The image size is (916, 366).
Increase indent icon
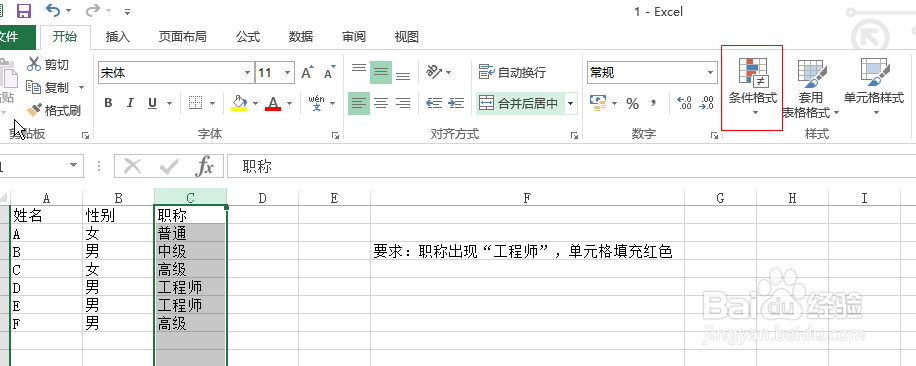(x=456, y=103)
